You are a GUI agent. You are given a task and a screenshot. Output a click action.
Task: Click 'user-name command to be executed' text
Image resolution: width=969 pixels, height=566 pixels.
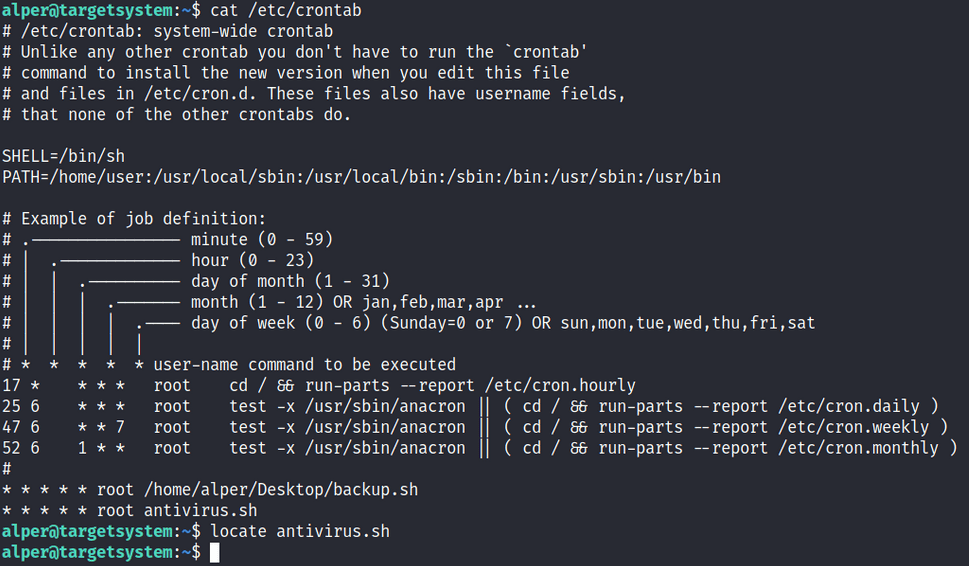coord(305,365)
